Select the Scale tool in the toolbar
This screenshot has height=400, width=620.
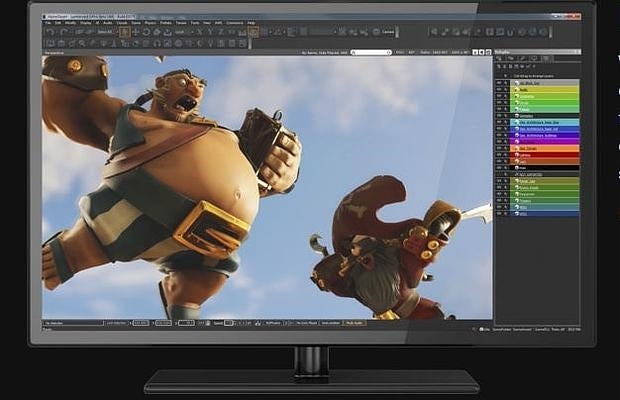pyautogui.click(x=157, y=32)
